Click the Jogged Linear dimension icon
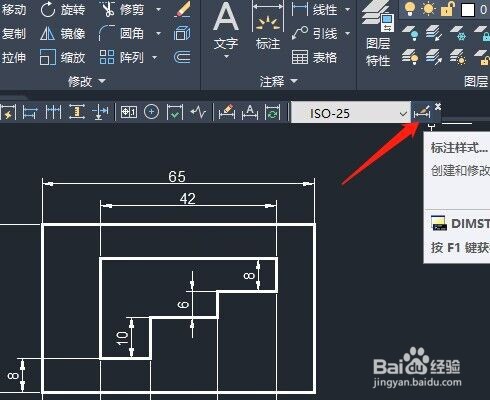This screenshot has height=400, width=490. tap(198, 112)
